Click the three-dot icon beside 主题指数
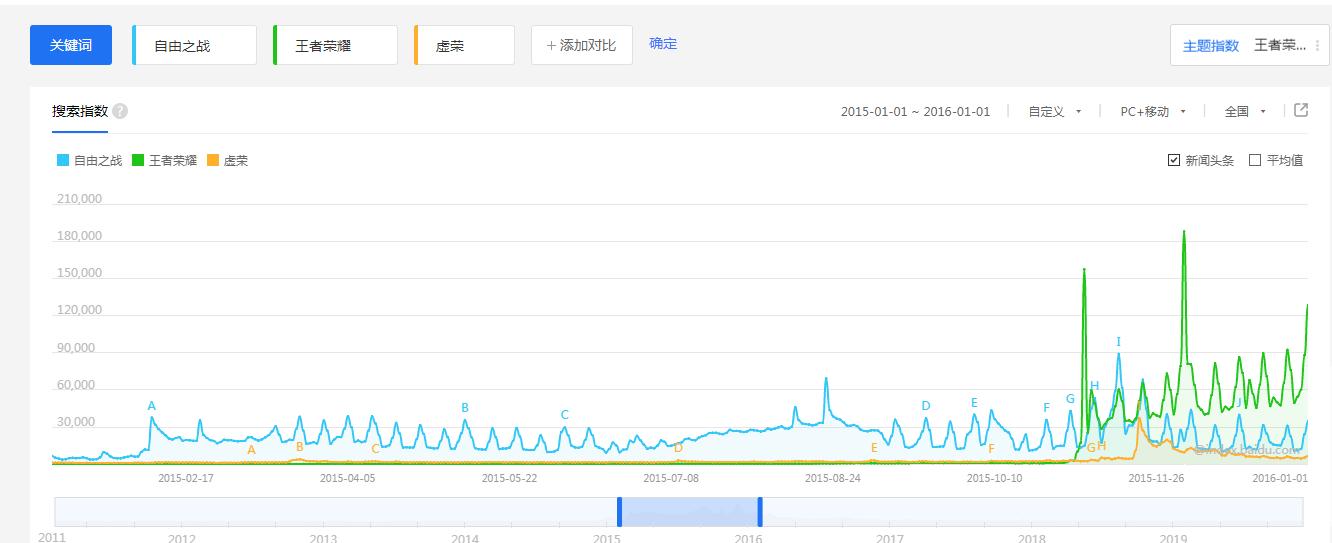Screen dimensions: 1332x543 (x=1318, y=46)
